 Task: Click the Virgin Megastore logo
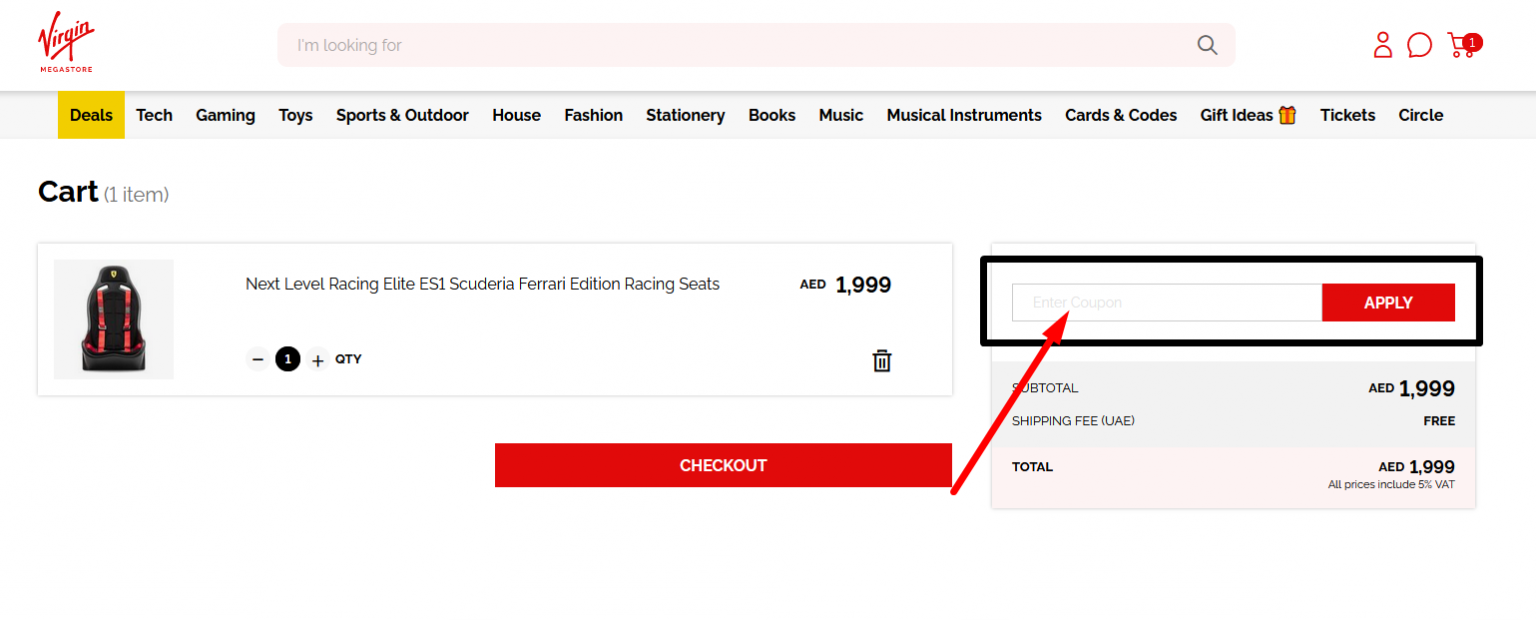point(64,42)
